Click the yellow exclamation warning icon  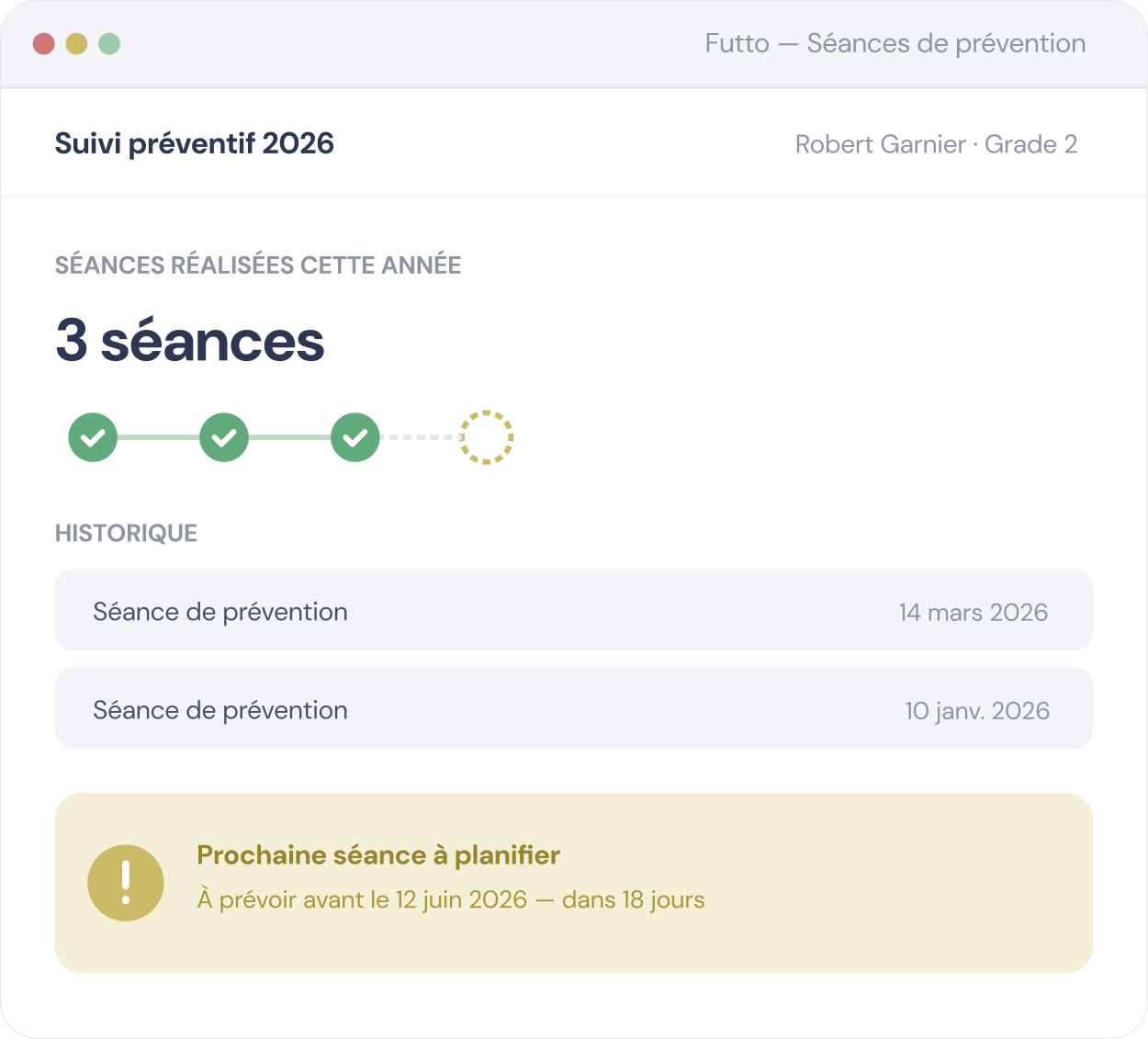[x=126, y=883]
